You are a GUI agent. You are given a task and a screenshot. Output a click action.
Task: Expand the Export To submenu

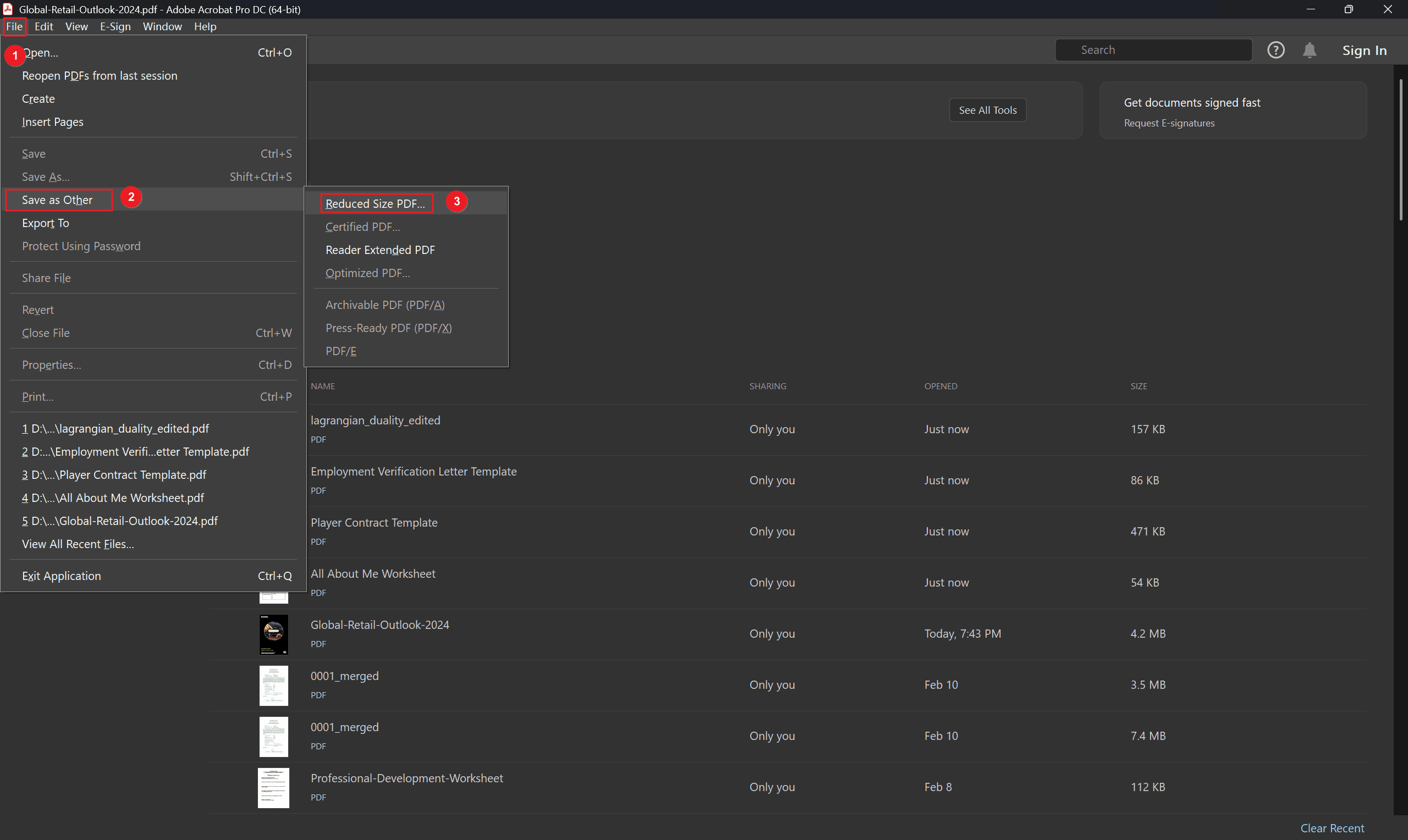(x=45, y=223)
